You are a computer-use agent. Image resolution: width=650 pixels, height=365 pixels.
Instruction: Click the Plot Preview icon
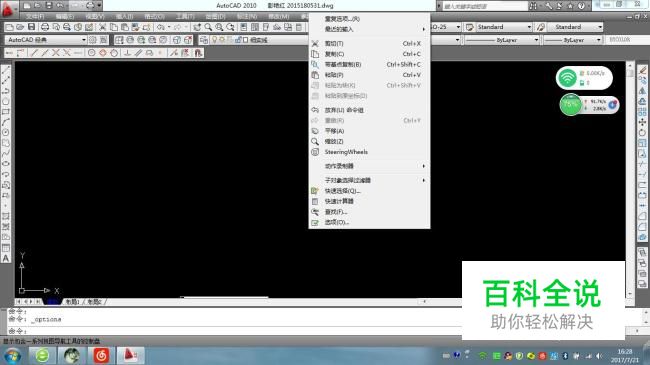click(56, 27)
